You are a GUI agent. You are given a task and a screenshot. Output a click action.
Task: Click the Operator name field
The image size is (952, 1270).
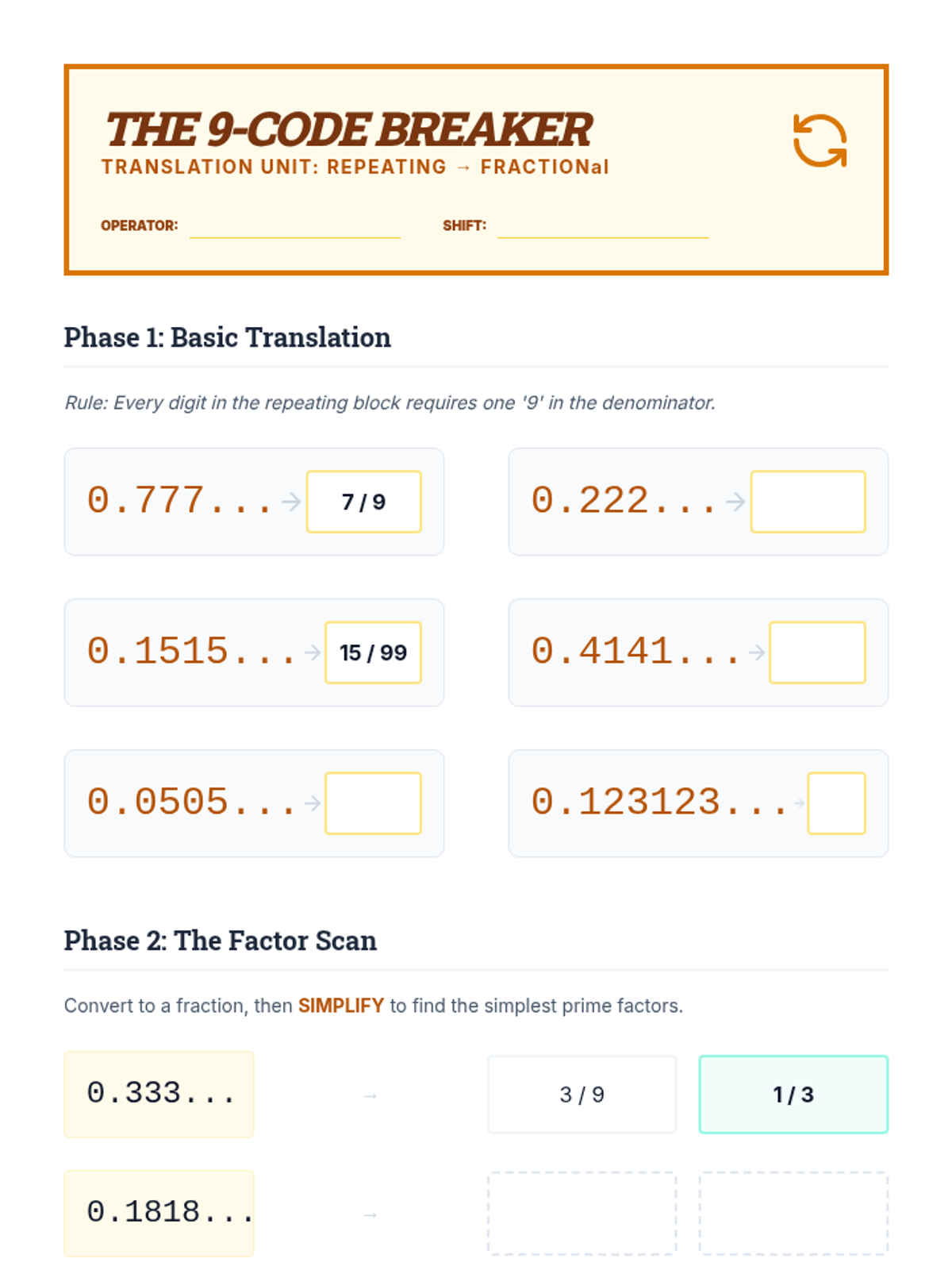295,225
